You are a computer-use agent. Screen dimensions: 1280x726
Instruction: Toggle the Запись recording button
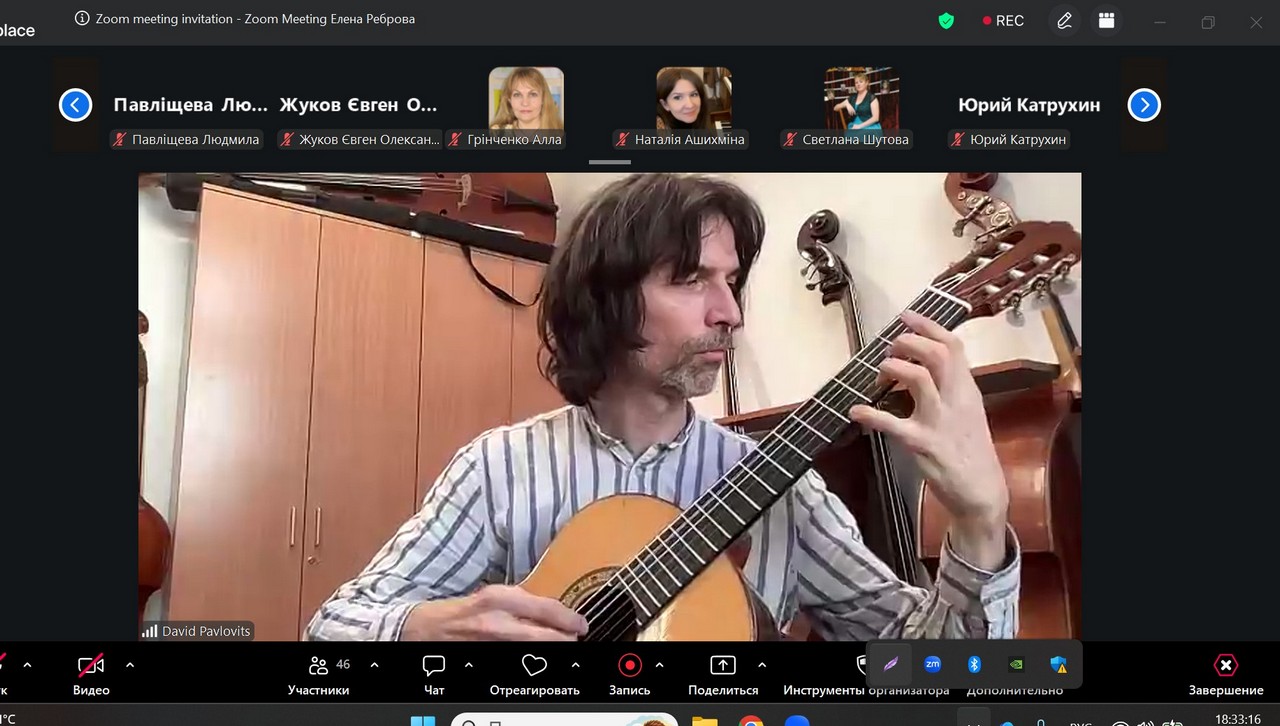pyautogui.click(x=629, y=666)
